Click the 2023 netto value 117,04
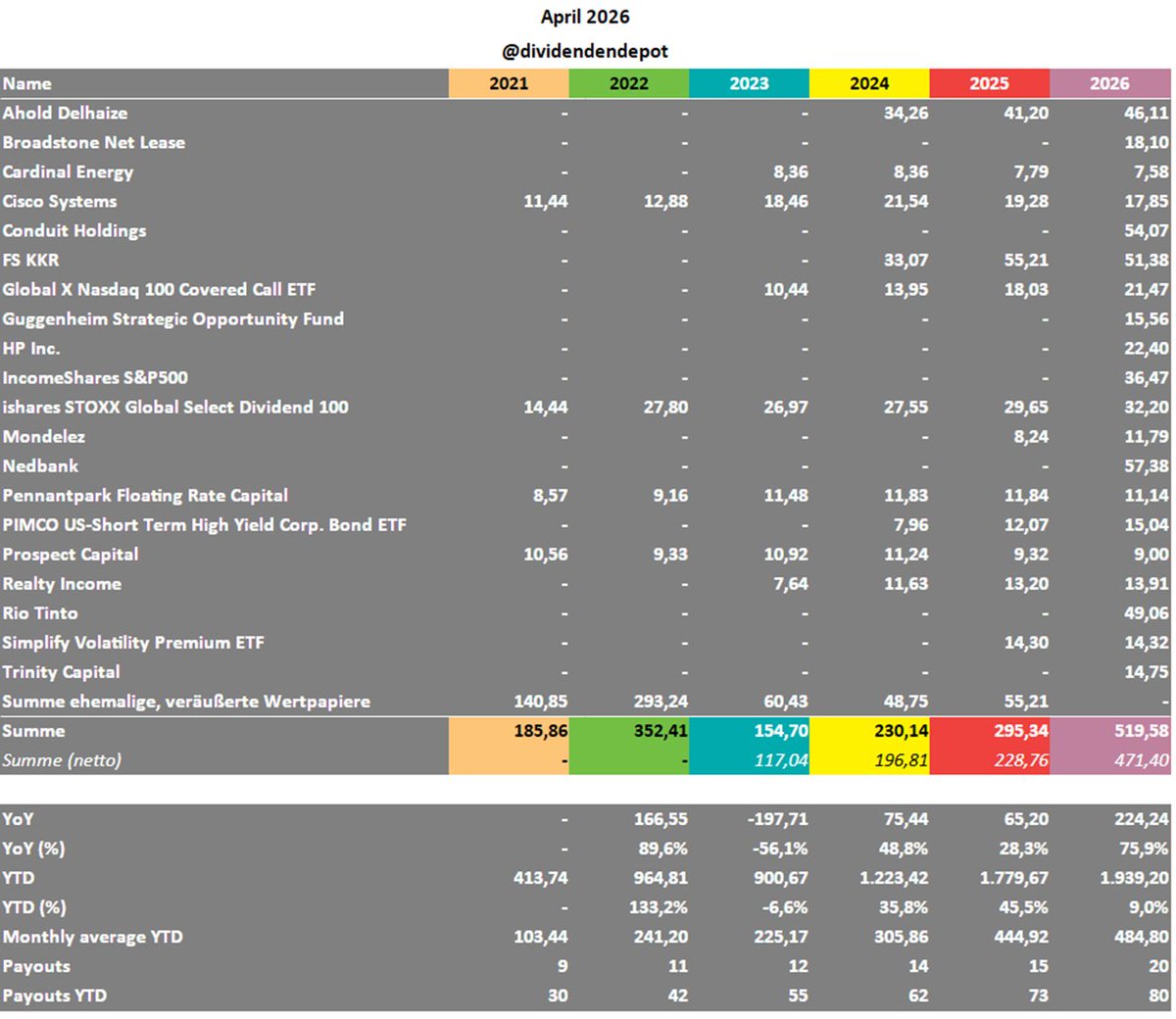 pyautogui.click(x=781, y=759)
